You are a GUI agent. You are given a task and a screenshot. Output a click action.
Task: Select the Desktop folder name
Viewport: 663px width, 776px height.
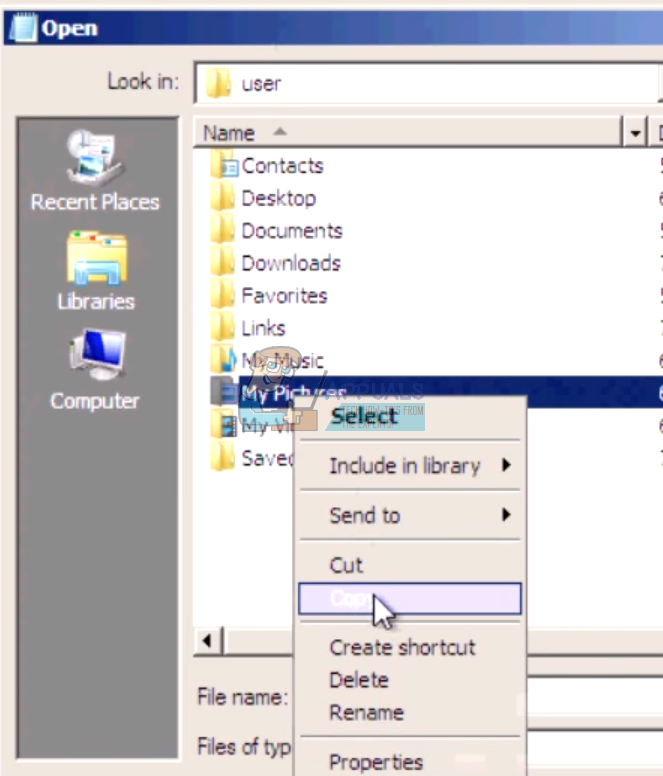coord(279,198)
